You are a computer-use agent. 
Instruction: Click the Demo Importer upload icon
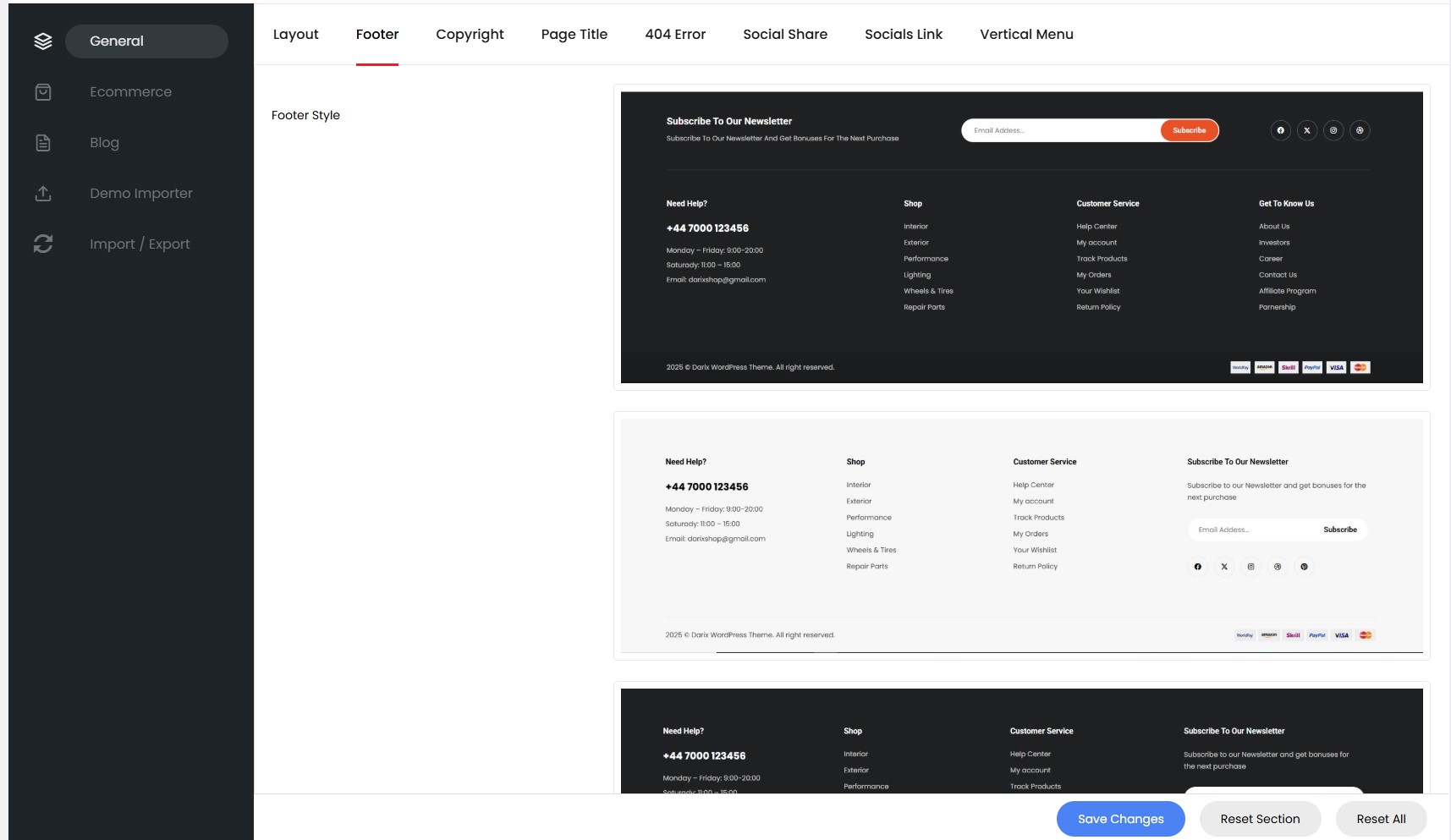(x=43, y=193)
